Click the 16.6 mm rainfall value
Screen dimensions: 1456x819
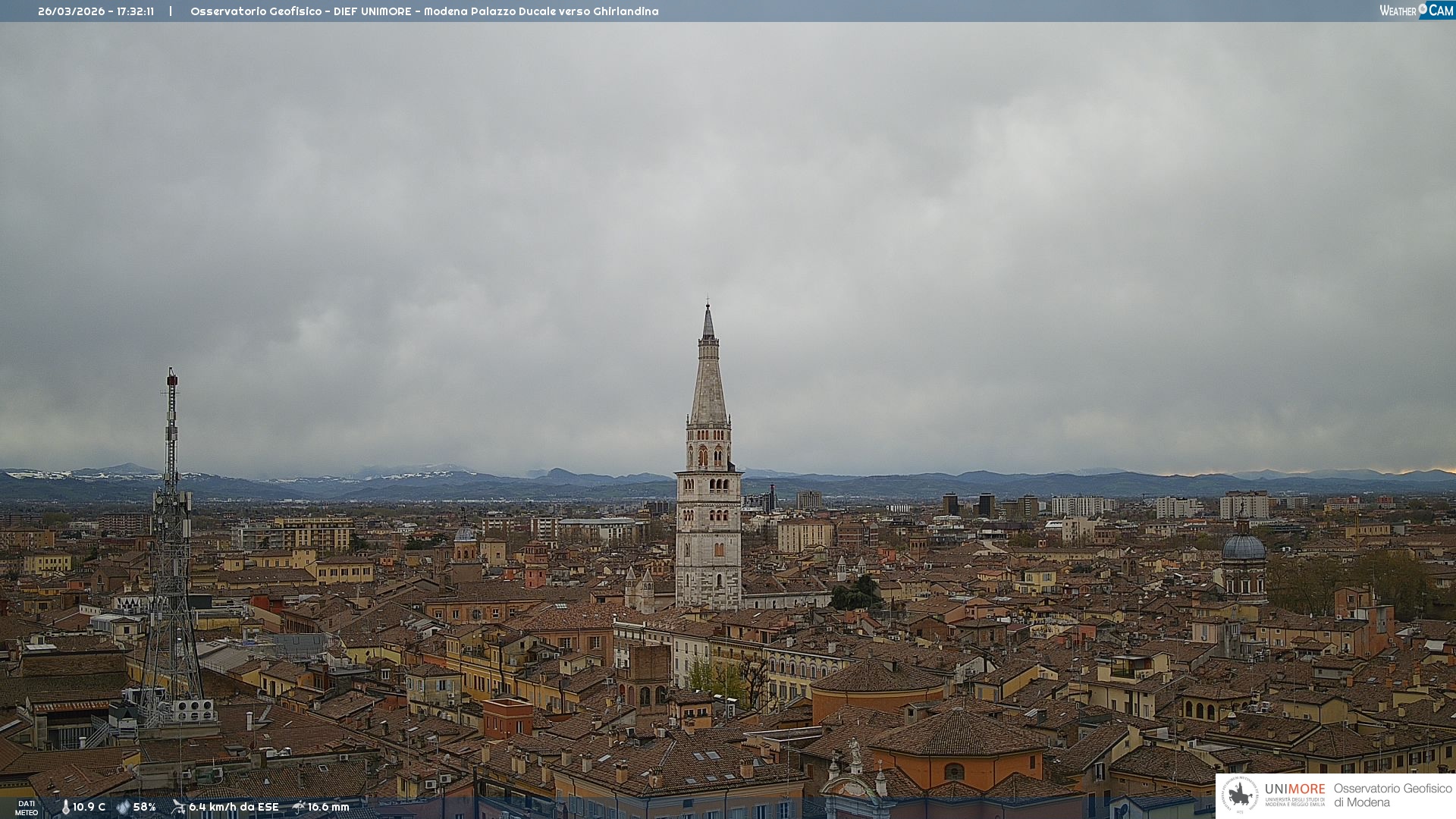click(x=328, y=807)
